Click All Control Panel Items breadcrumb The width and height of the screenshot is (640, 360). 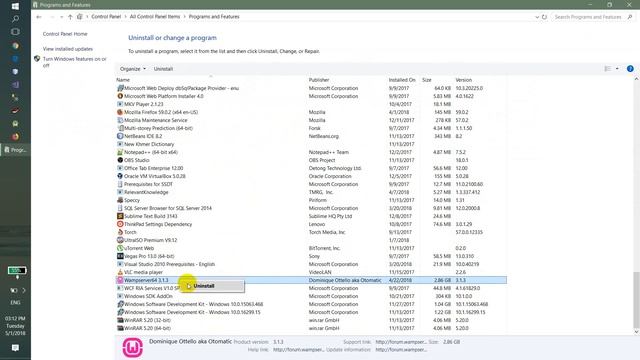coord(155,17)
